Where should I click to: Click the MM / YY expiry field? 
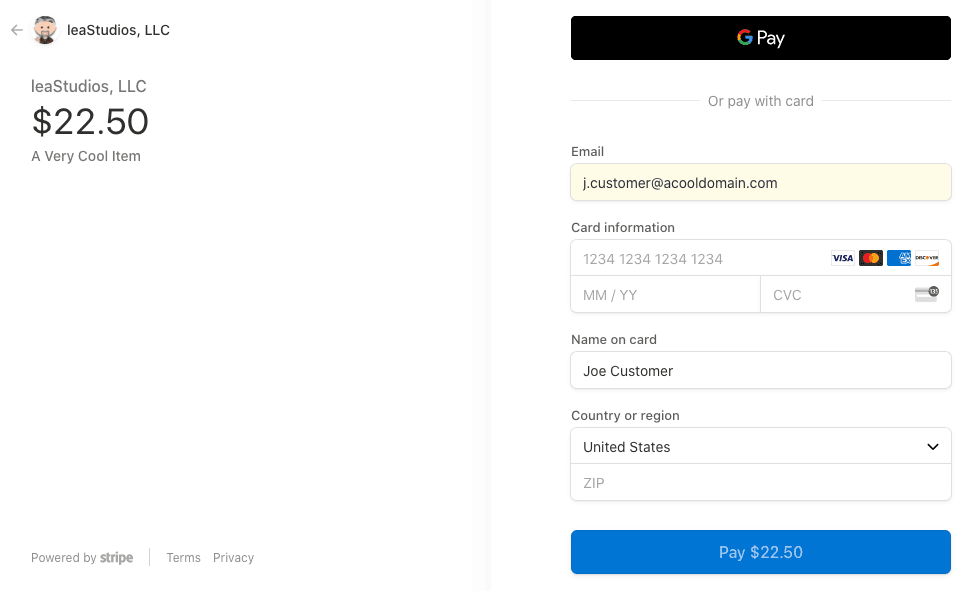(665, 295)
